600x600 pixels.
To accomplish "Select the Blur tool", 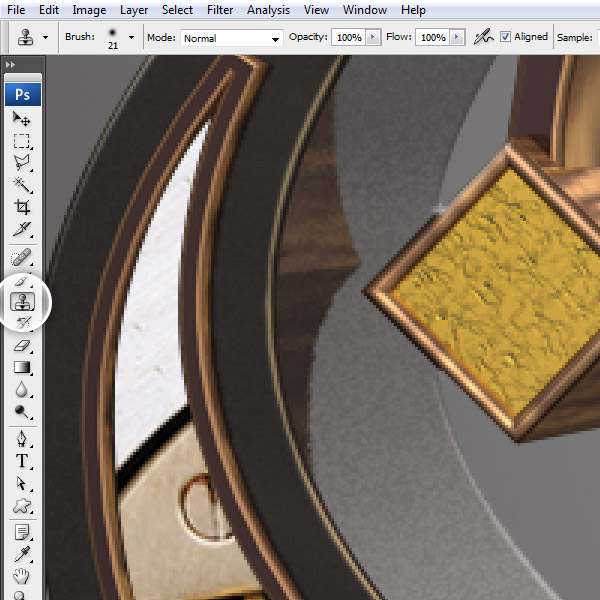I will [22, 390].
